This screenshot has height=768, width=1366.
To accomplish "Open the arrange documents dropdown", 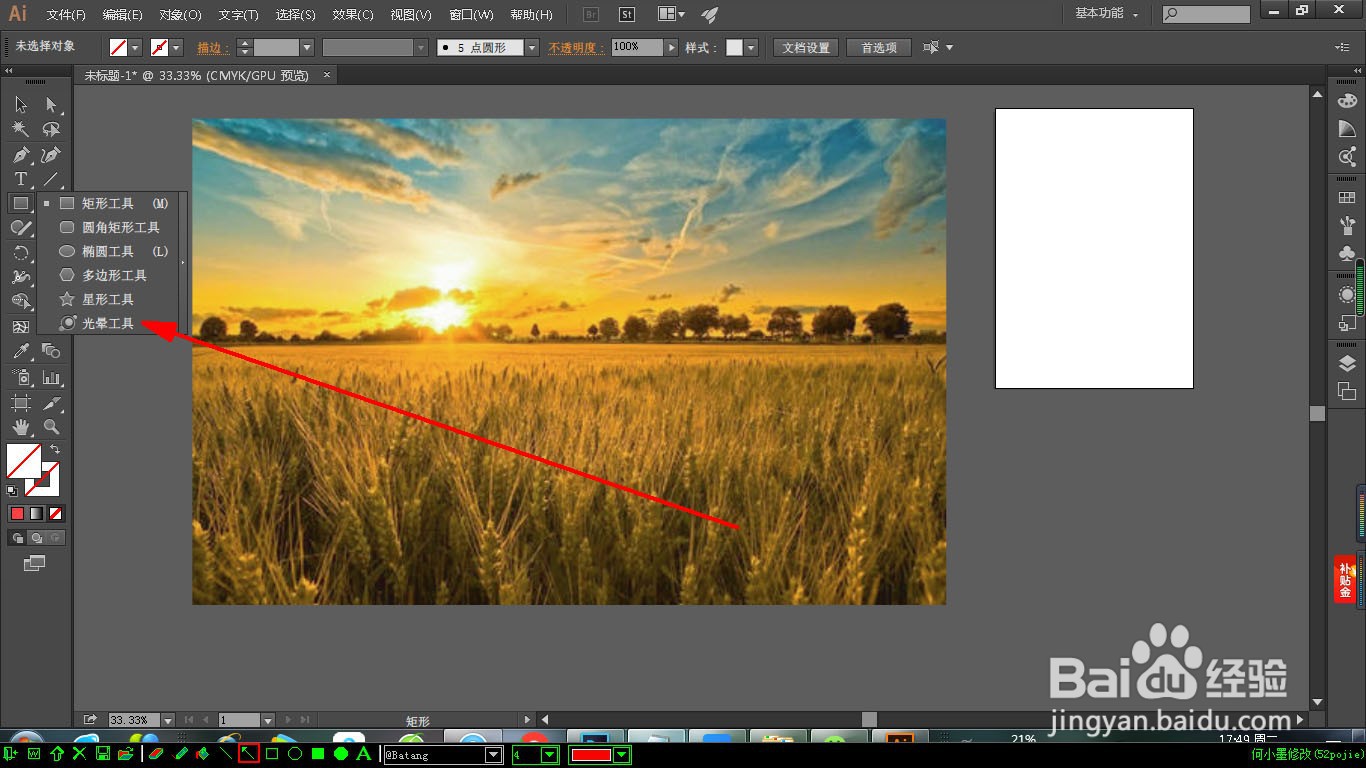I will (x=672, y=14).
